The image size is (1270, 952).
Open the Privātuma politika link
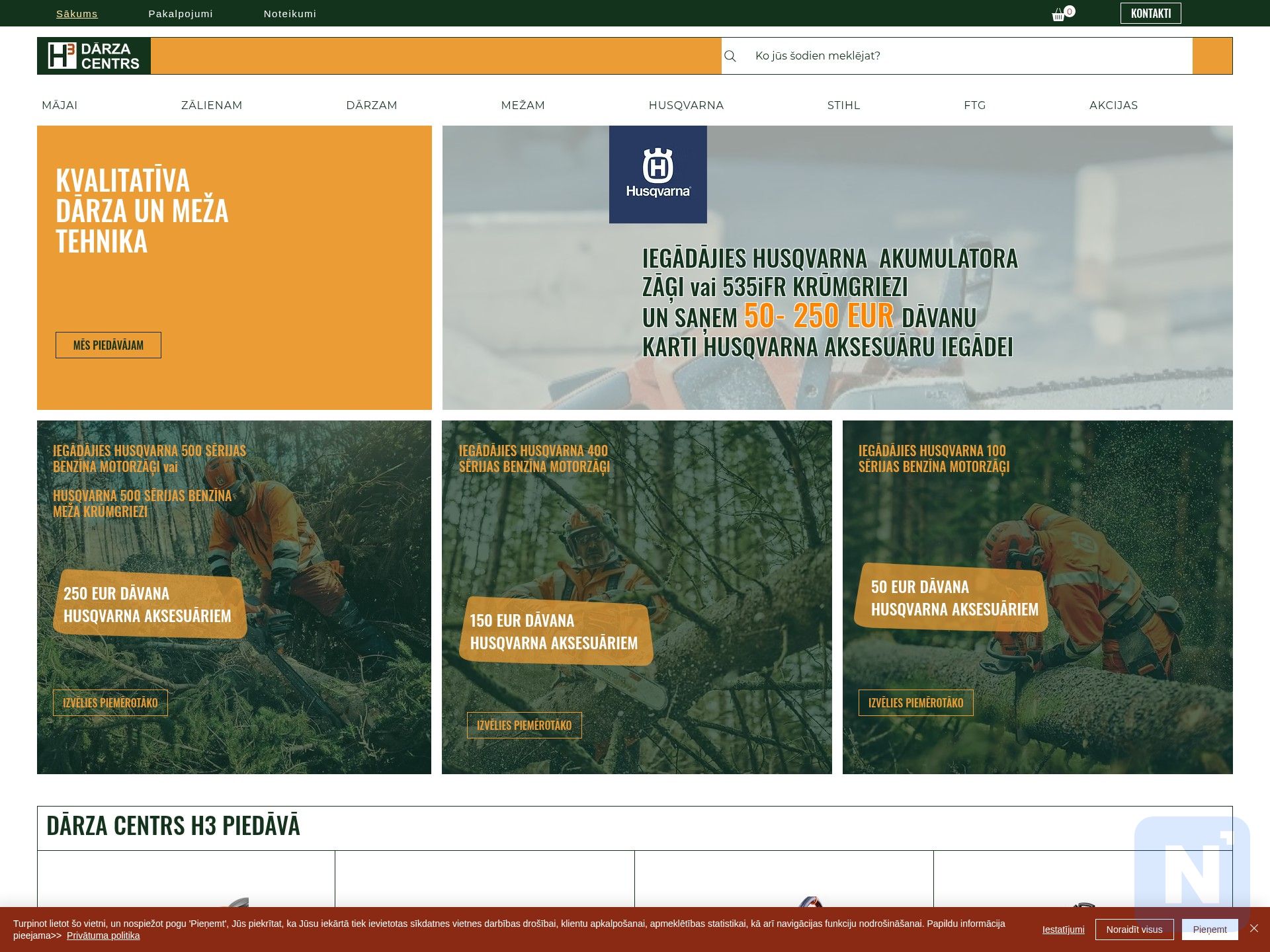click(103, 935)
